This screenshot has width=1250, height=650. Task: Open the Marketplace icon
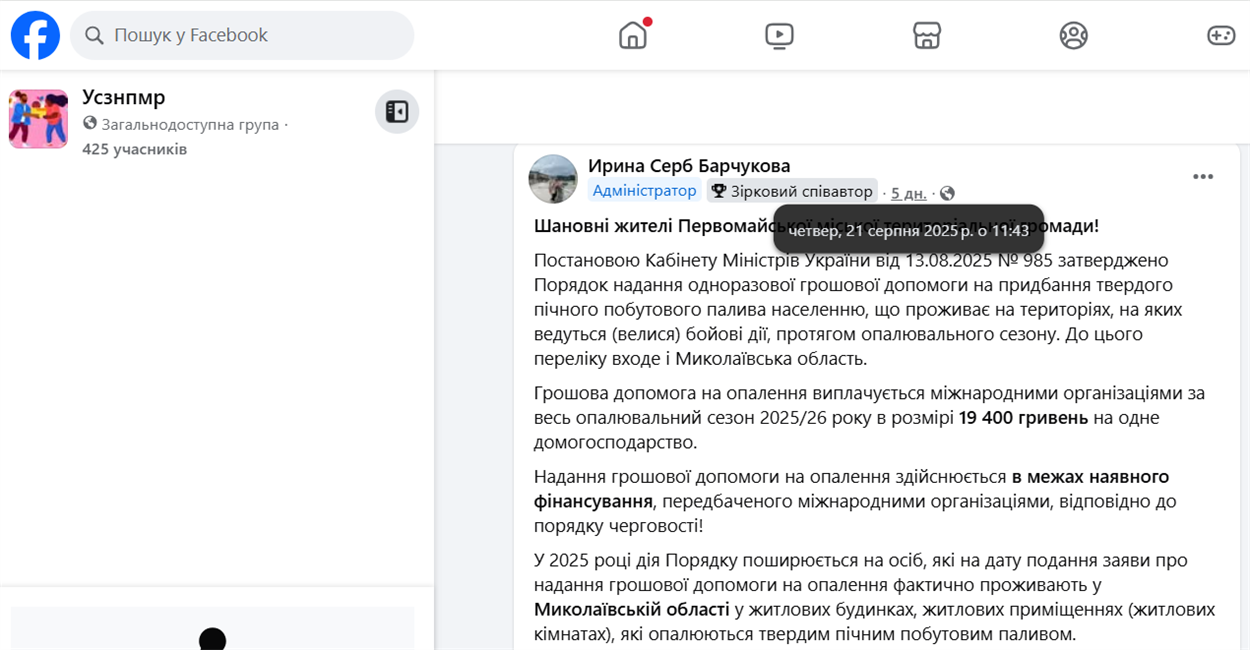pos(927,35)
